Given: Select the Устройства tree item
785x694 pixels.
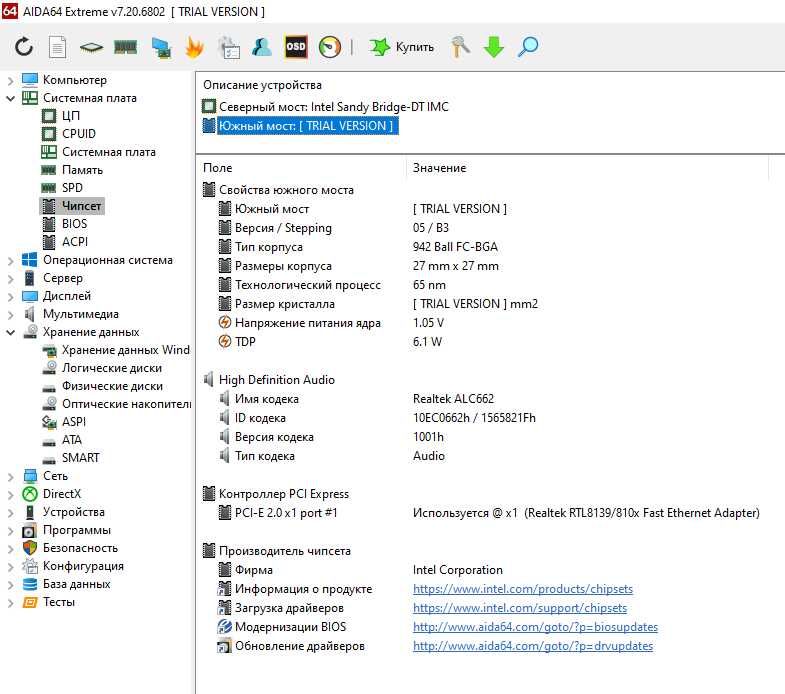Looking at the screenshot, I should click(x=74, y=512).
